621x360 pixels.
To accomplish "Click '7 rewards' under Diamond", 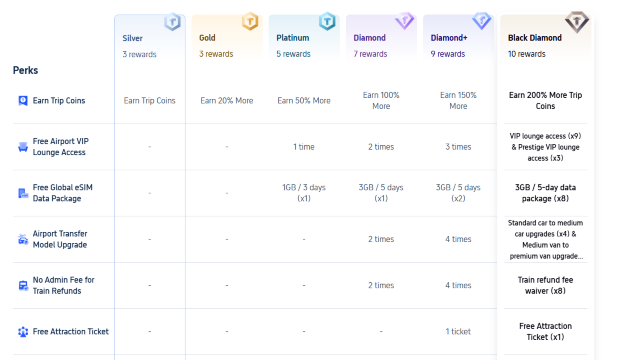I will tap(370, 54).
